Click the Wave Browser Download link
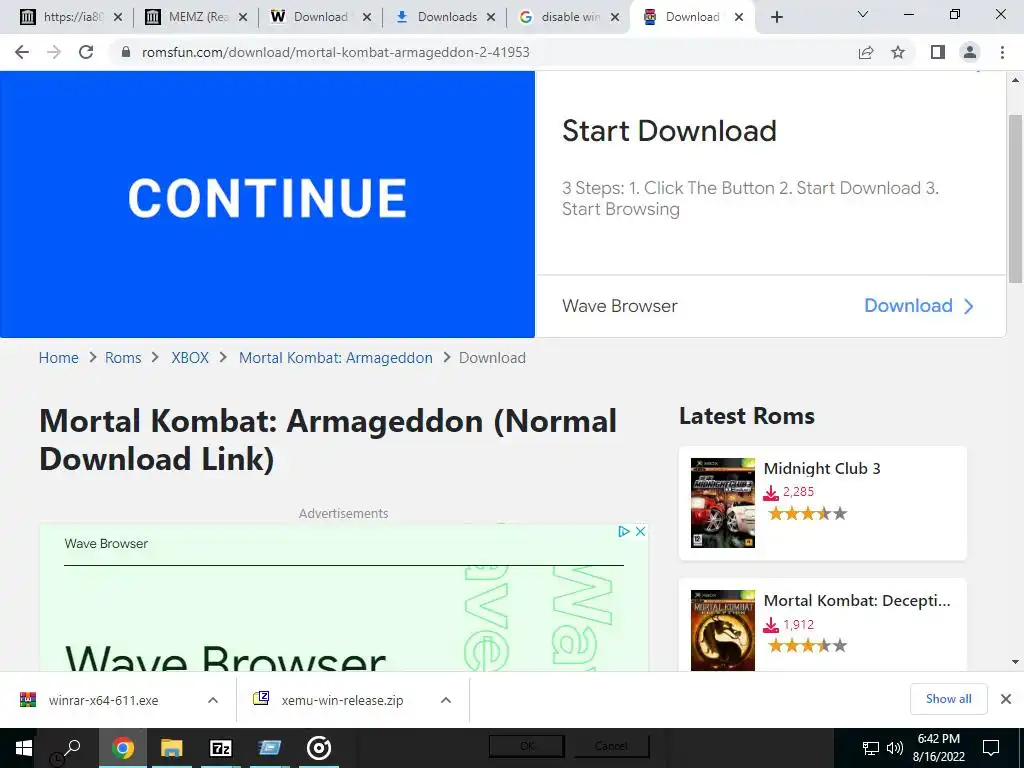 [x=918, y=306]
